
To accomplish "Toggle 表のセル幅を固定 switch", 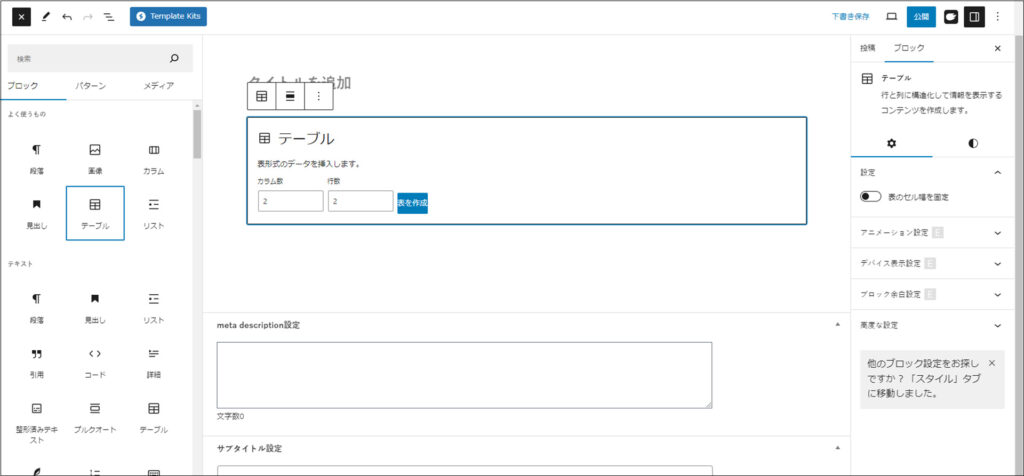I will point(870,197).
